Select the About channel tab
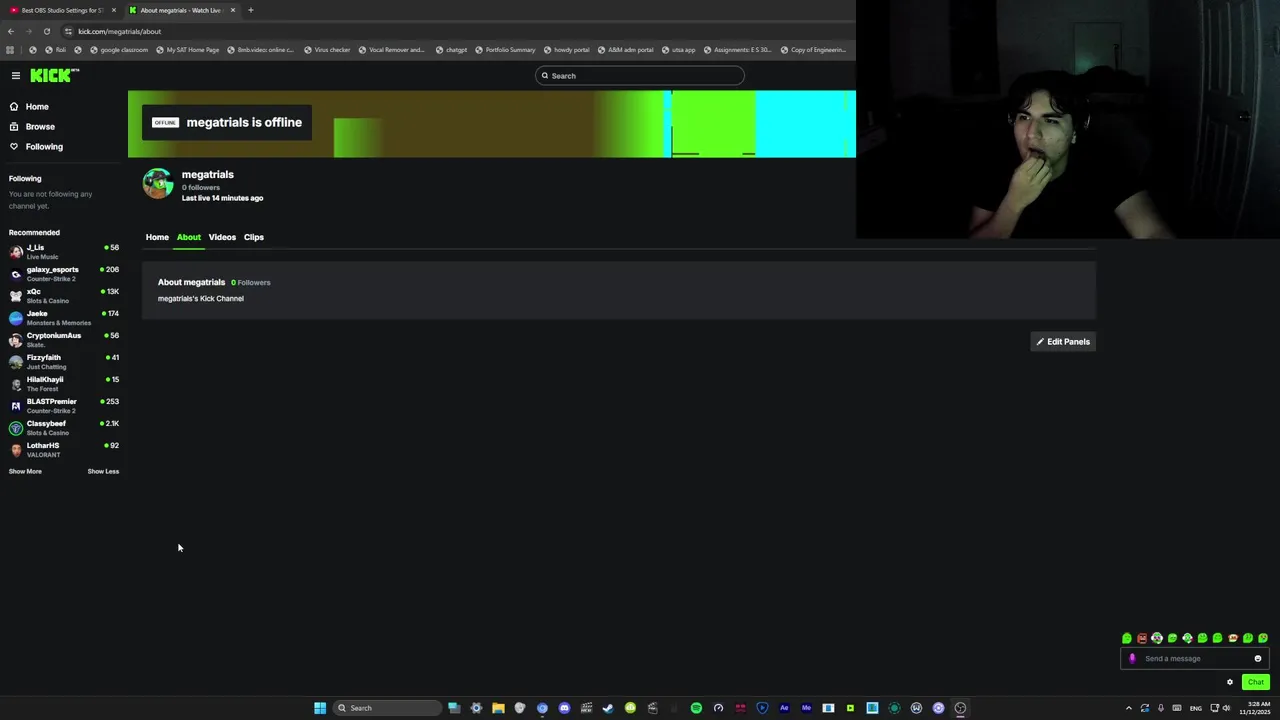Viewport: 1280px width, 720px height. pyautogui.click(x=189, y=237)
